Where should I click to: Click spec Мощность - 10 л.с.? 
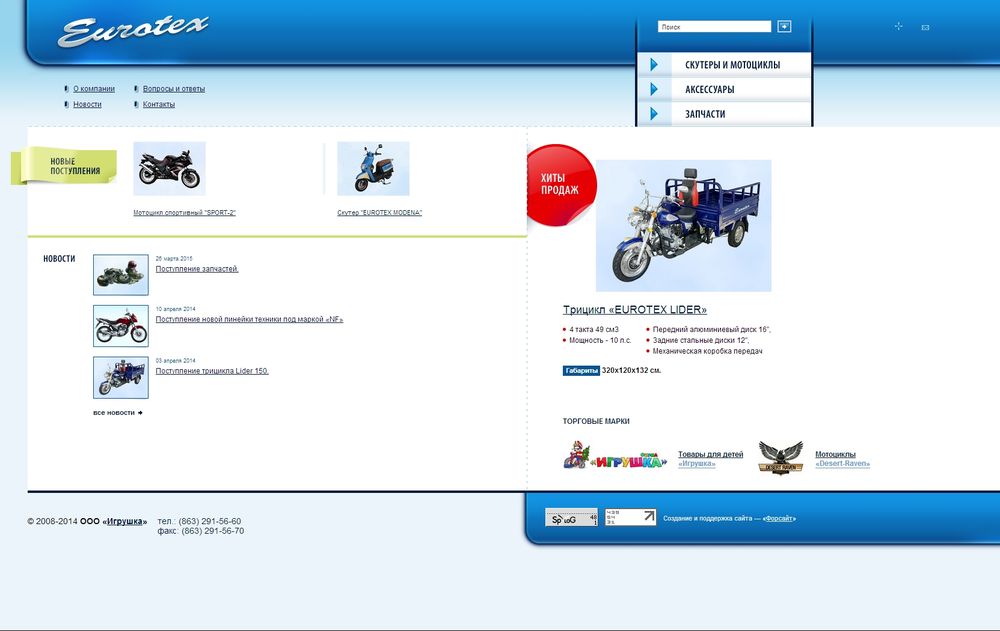(600, 340)
